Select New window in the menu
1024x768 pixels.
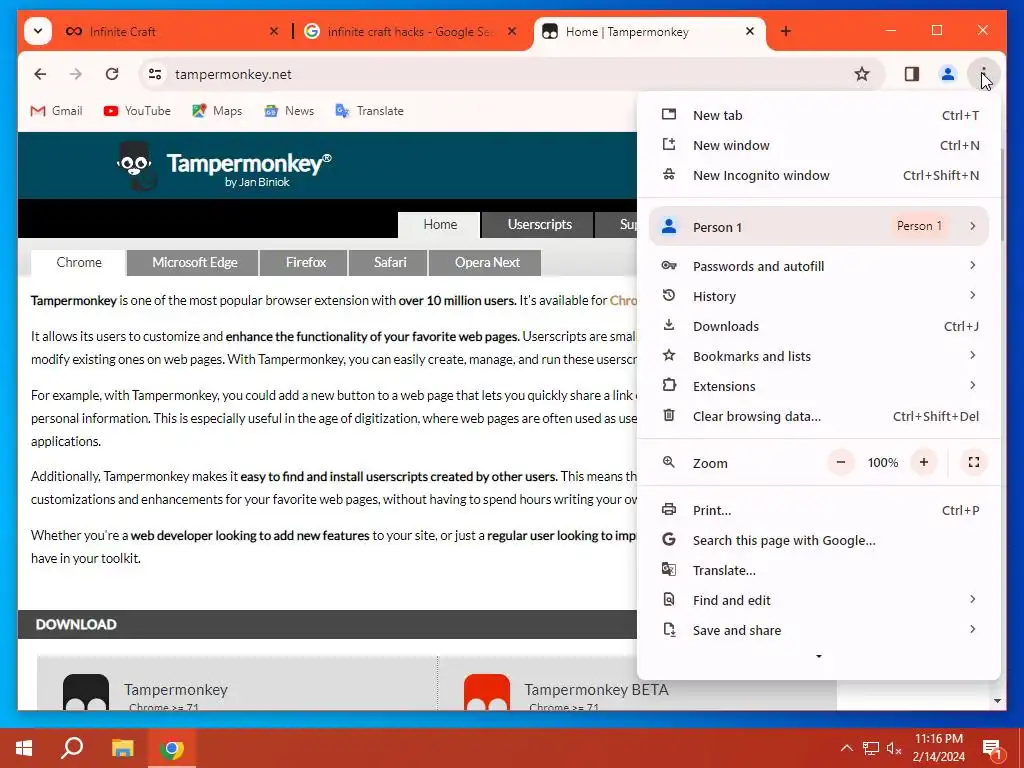pos(819,146)
